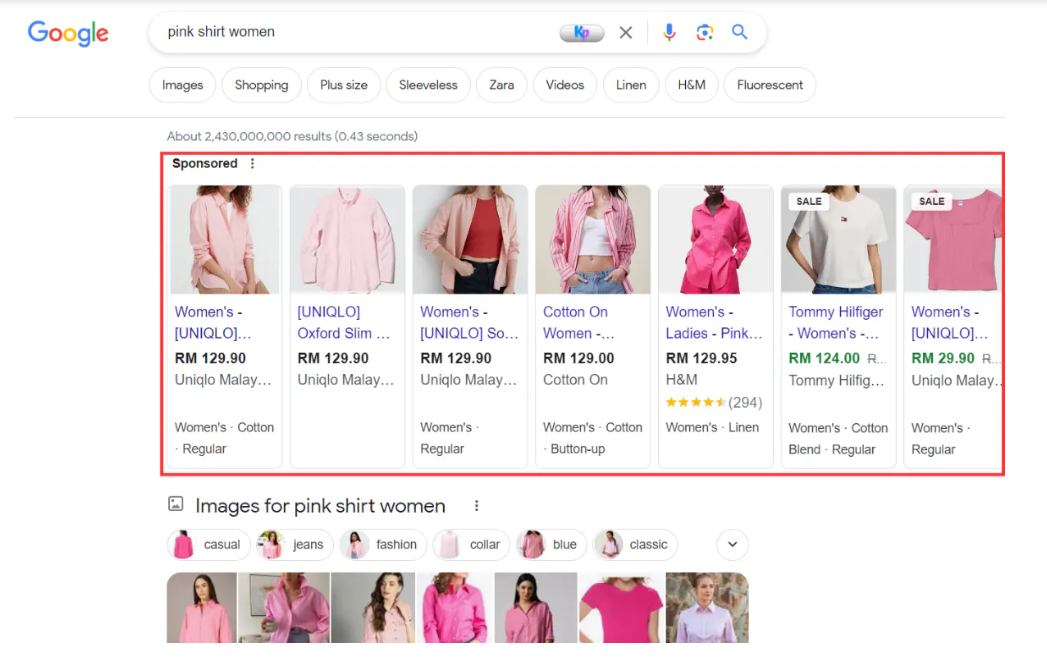
Task: Click the Kp extension badge in search box
Action: [582, 32]
